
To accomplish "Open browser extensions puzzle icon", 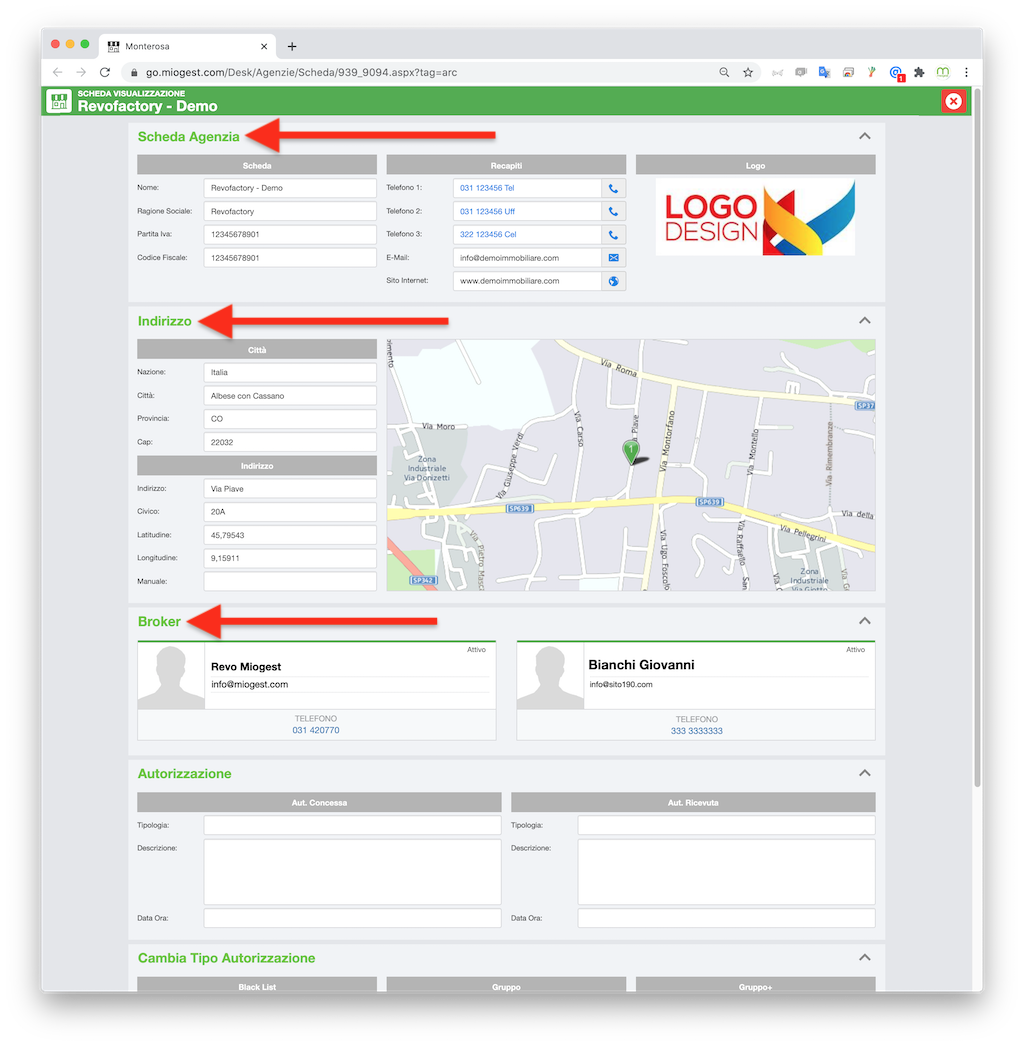I will [919, 72].
